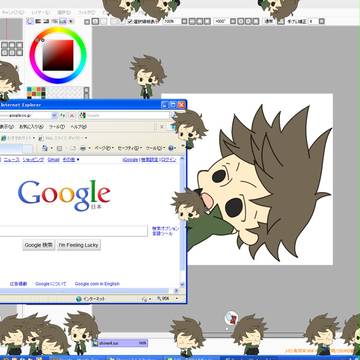Open the 検索オプション link beside Google's search box
This screenshot has height=360, width=360.
click(165, 229)
